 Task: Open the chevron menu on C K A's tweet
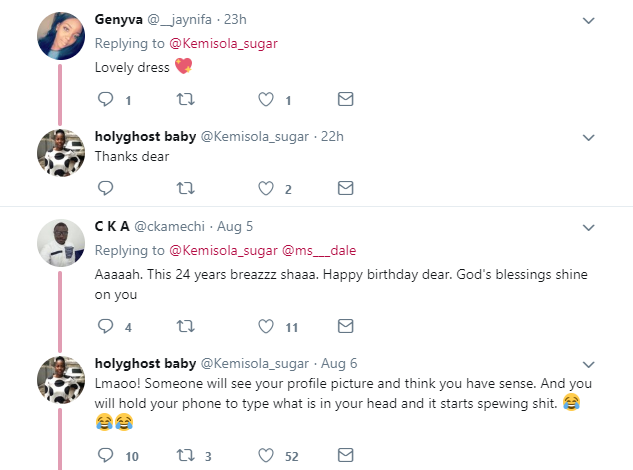[x=589, y=227]
